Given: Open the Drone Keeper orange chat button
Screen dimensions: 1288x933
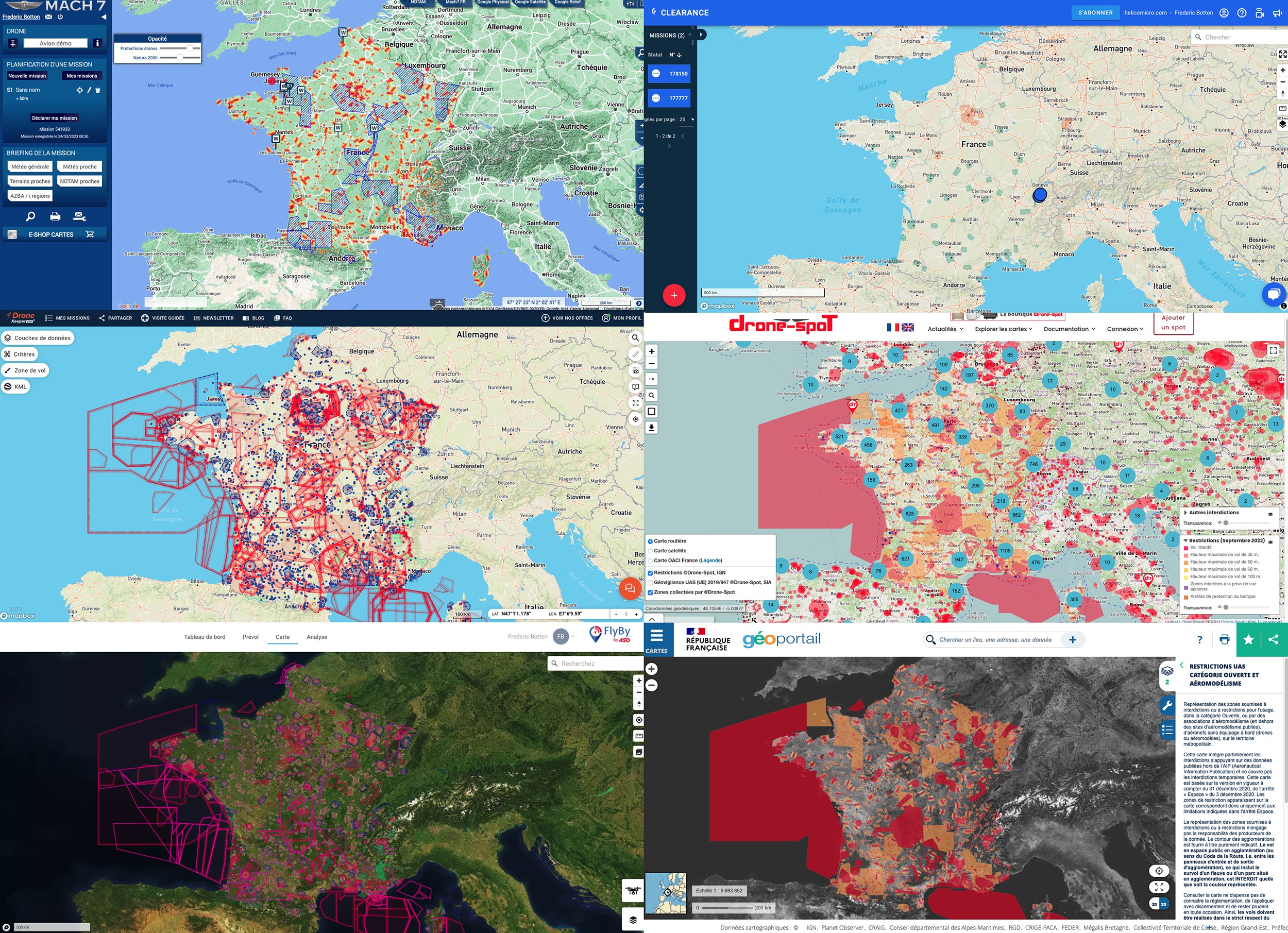Looking at the screenshot, I should pos(630,588).
